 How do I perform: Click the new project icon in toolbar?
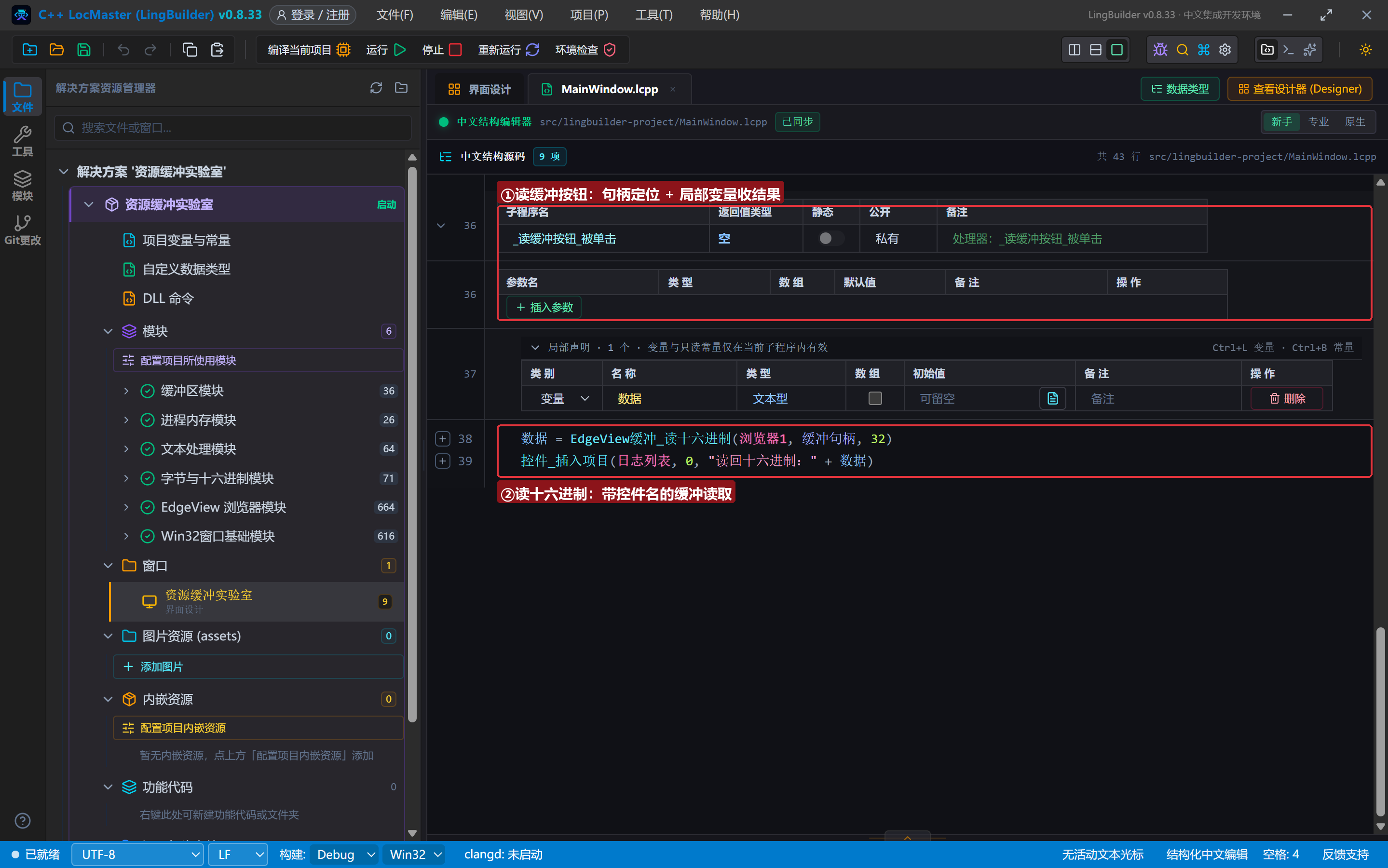(x=30, y=50)
